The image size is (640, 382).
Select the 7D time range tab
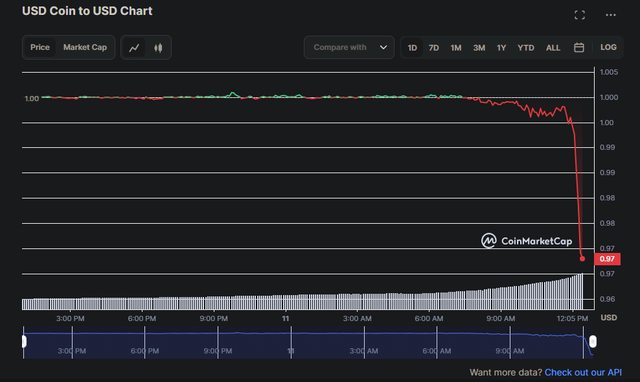tap(434, 48)
